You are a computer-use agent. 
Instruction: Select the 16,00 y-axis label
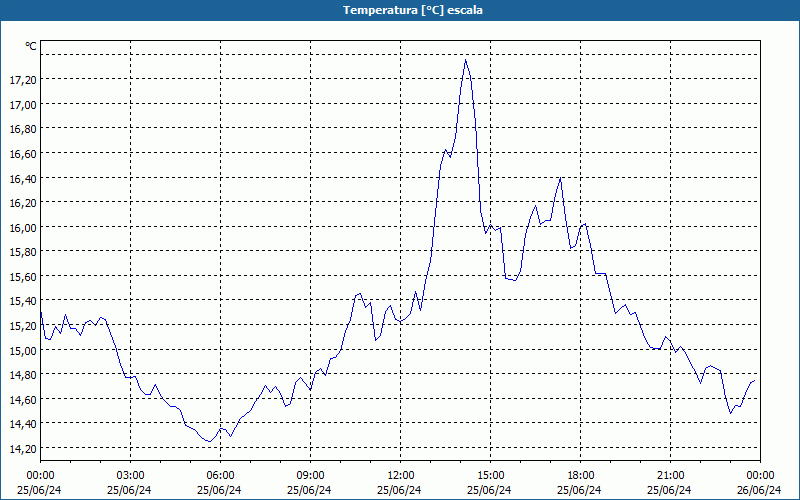(x=23, y=227)
